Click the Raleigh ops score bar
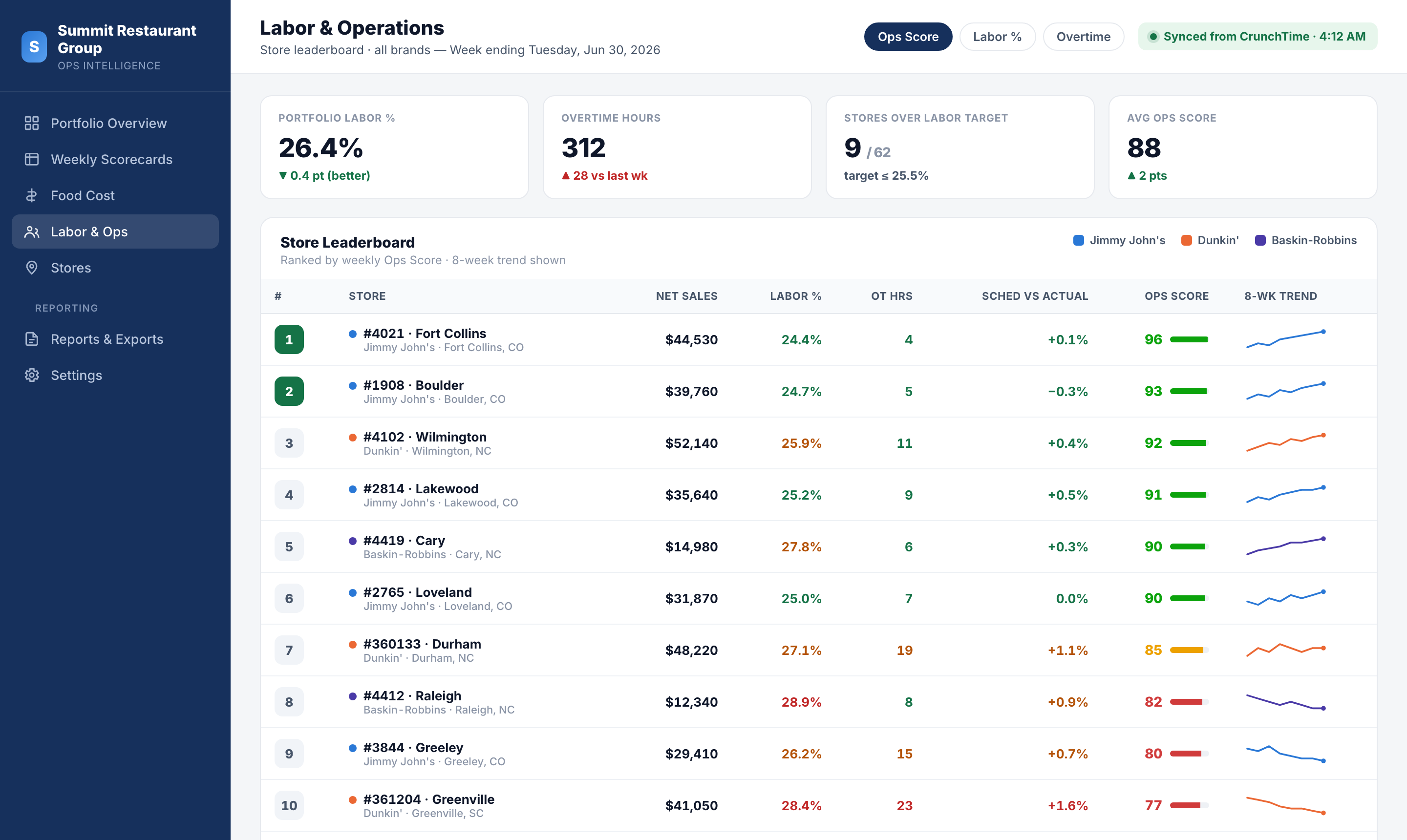The image size is (1407, 840). 1189,702
